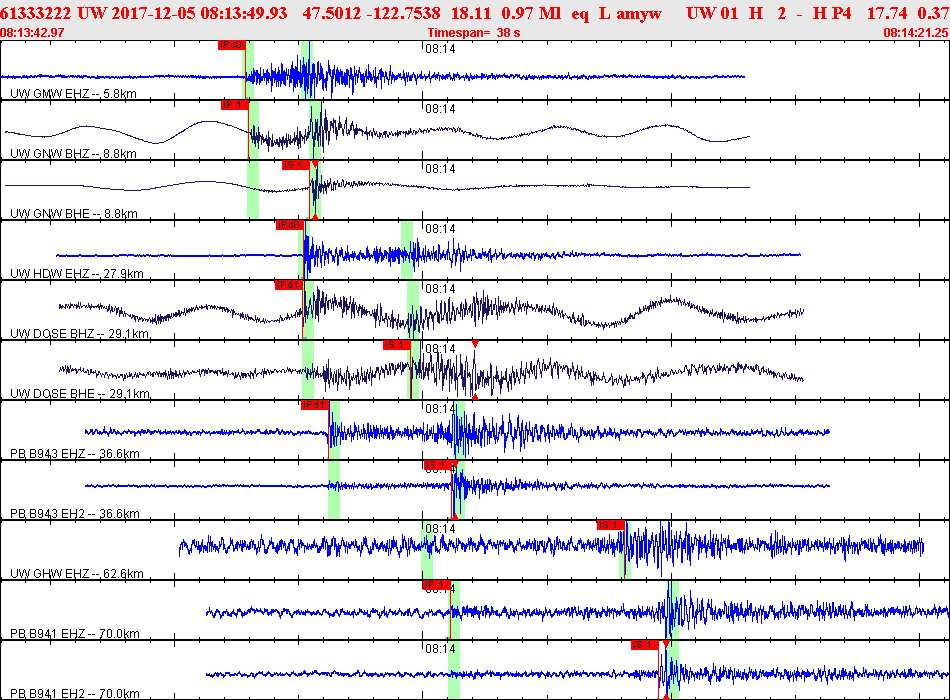Select the iPd1 pick flag on DOSE BHZ

288,285
